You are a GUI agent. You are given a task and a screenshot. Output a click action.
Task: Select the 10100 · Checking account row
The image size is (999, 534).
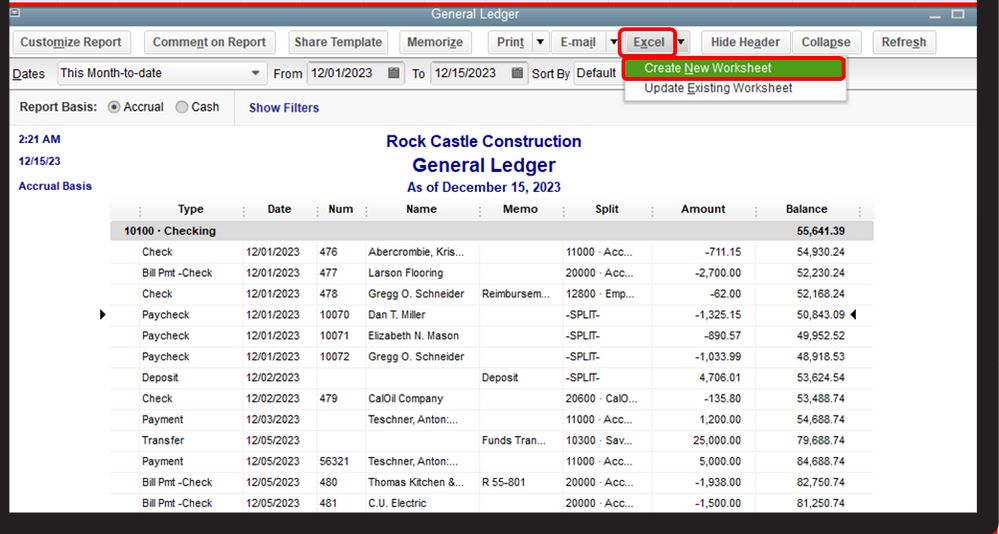click(x=491, y=231)
